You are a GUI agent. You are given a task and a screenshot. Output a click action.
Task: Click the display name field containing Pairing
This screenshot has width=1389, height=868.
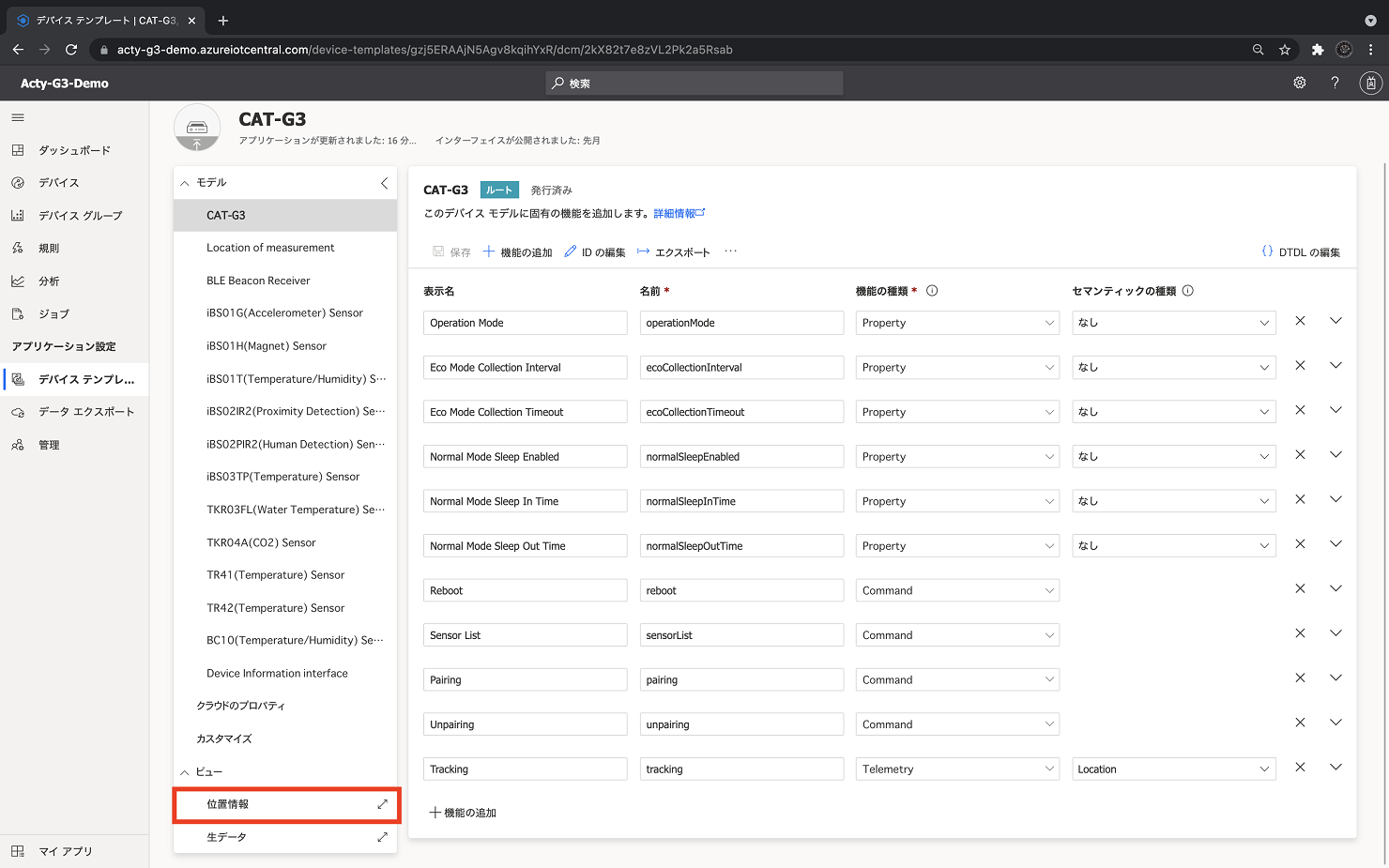pos(525,680)
